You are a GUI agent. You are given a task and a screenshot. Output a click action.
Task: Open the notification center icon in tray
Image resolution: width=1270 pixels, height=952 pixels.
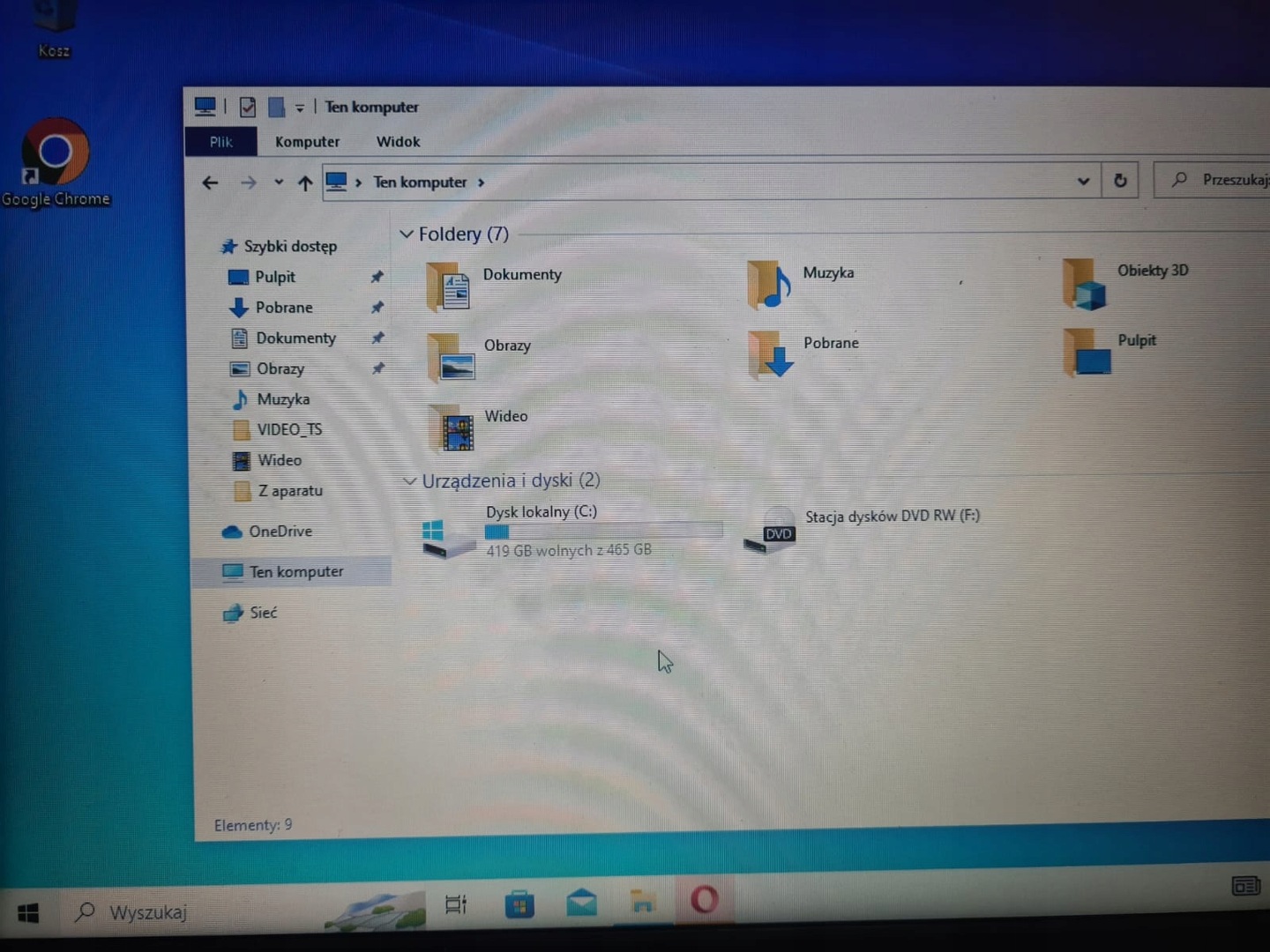[x=1246, y=886]
